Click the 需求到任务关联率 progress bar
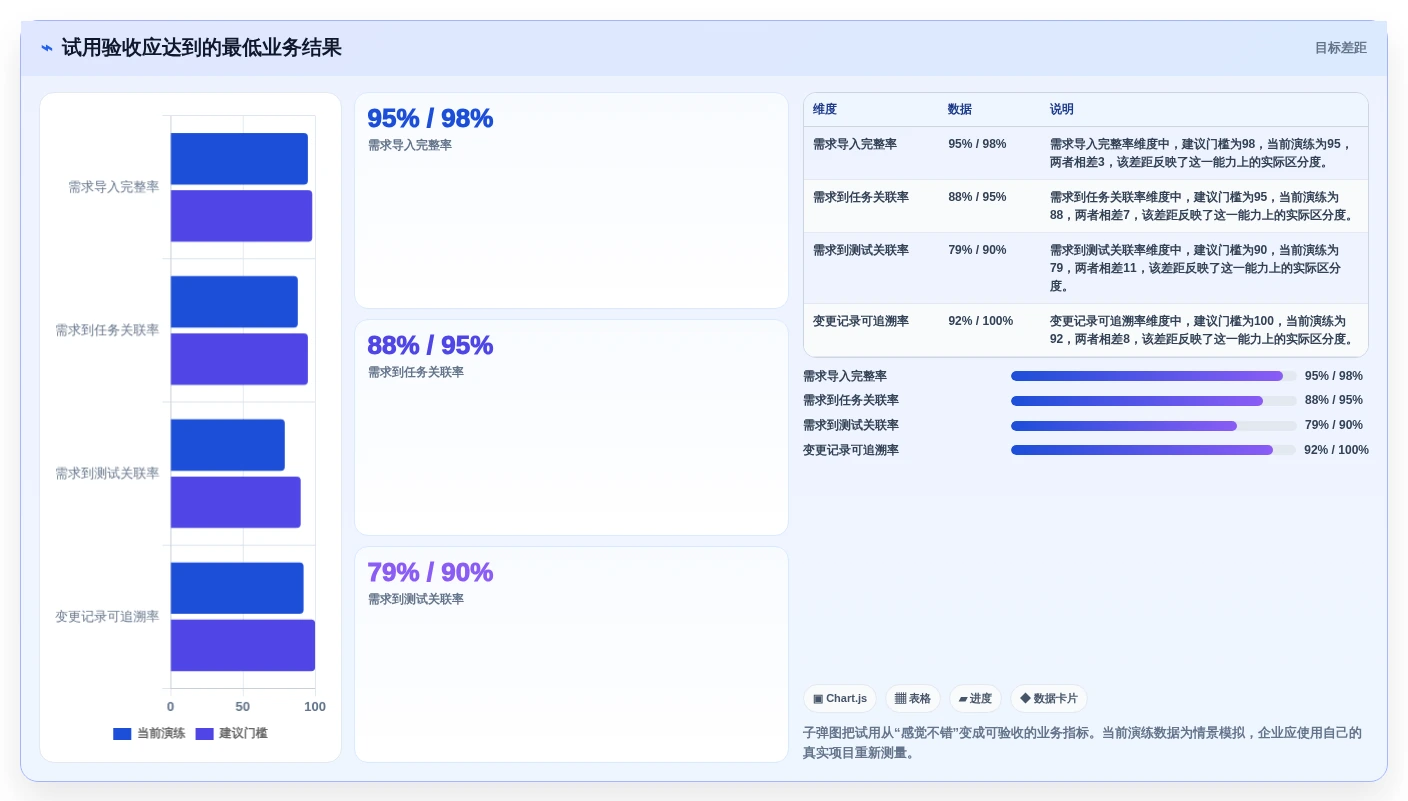 1153,401
